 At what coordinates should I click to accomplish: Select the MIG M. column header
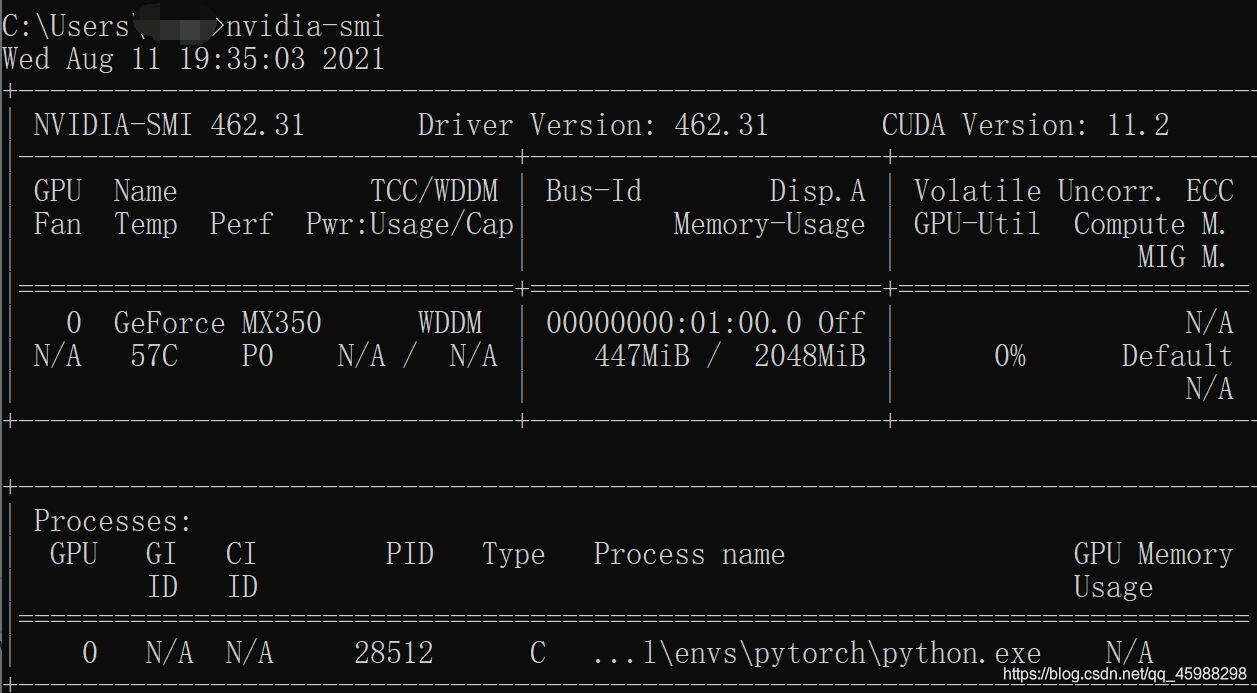click(x=1180, y=257)
